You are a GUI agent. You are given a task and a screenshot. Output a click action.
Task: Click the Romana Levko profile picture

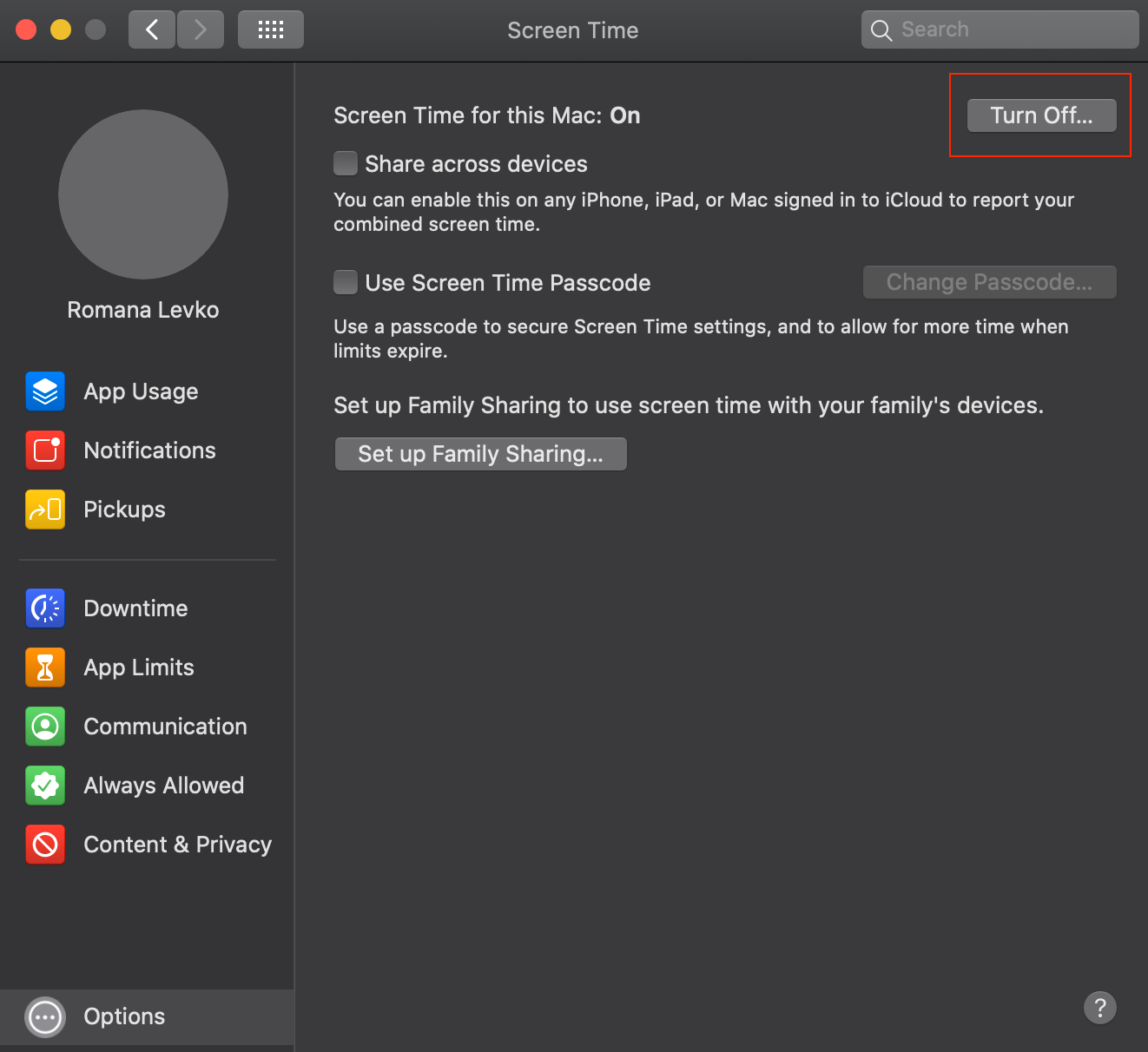pos(143,194)
